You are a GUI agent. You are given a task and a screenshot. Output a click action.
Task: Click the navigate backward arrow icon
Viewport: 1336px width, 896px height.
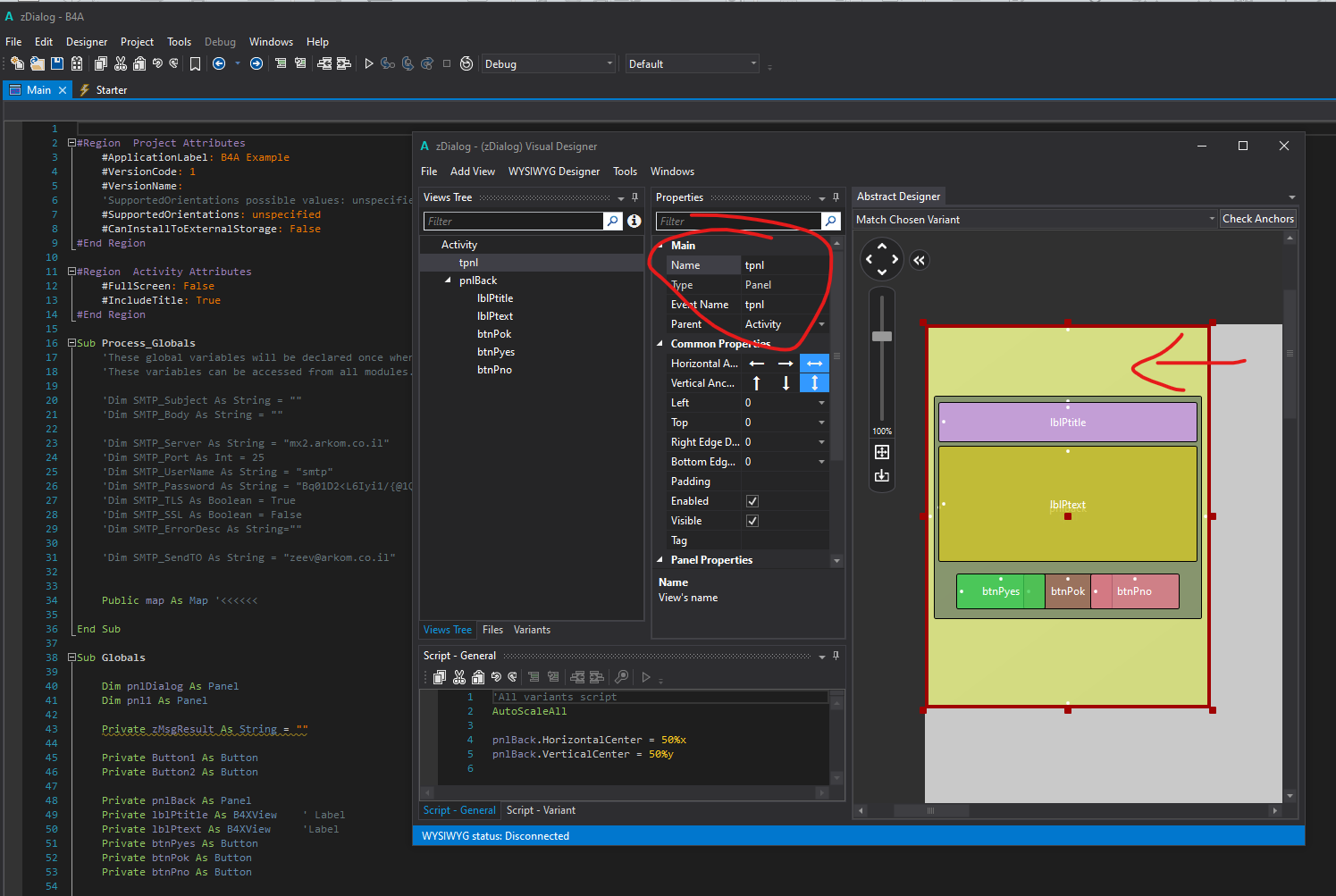point(219,63)
